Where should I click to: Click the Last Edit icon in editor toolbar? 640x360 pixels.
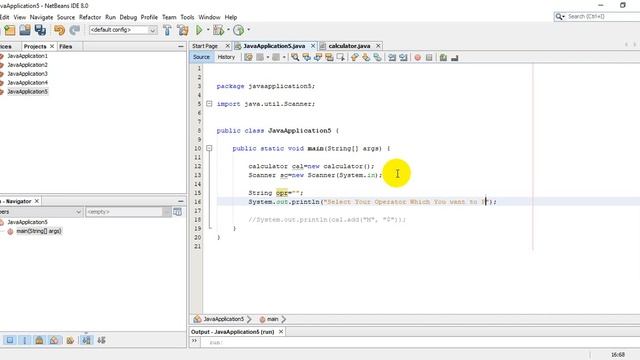248,58
